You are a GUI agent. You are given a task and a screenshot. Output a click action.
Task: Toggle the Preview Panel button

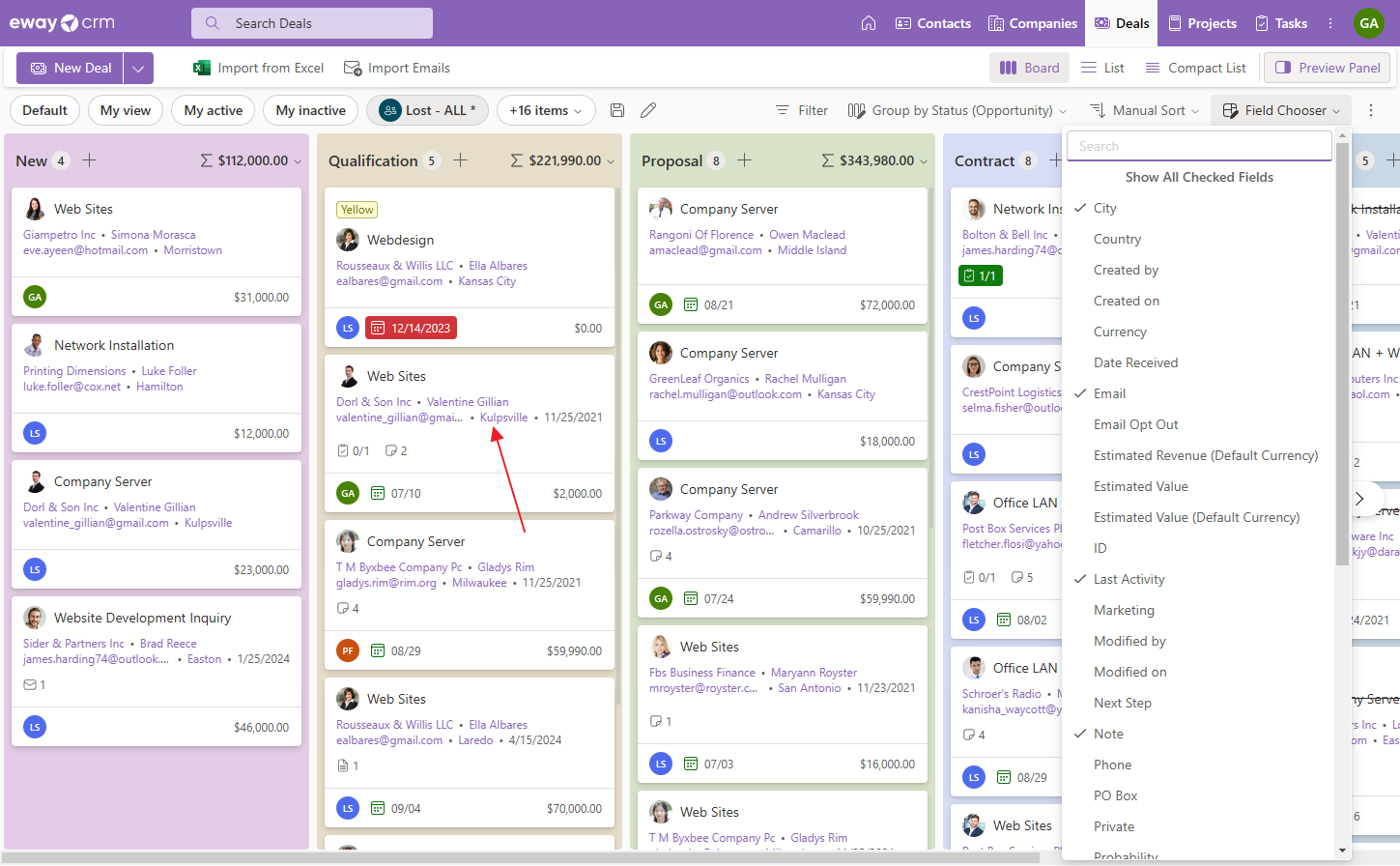pos(1328,68)
